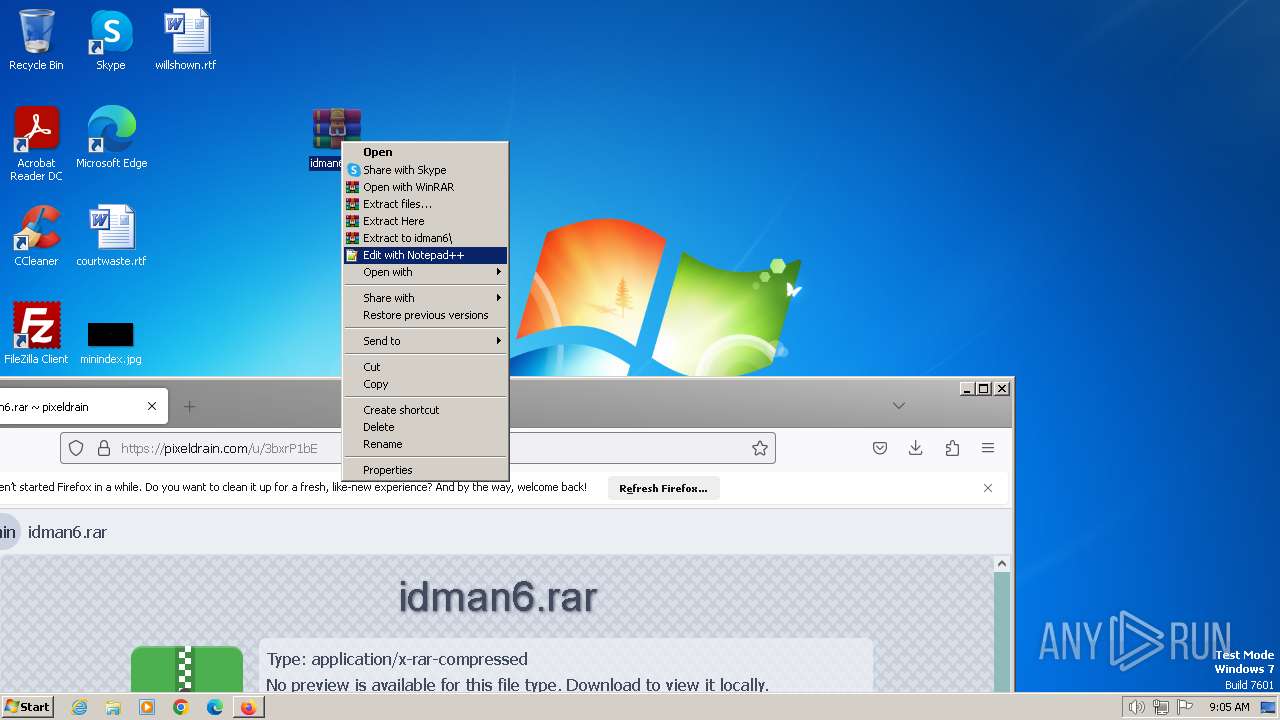Select the courtwaste.rtf document icon
1280x720 pixels.
(x=111, y=235)
